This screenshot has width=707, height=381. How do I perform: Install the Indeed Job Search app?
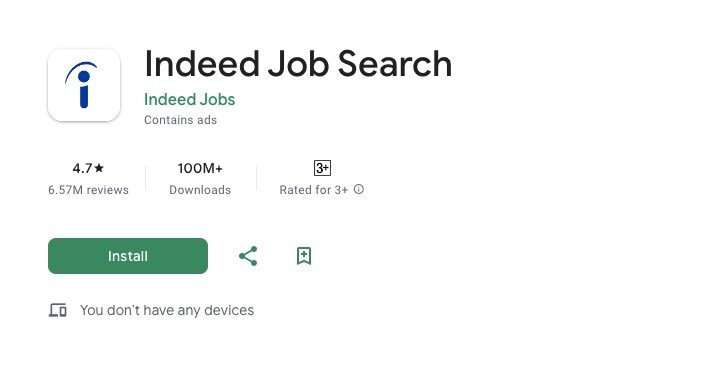(128, 256)
